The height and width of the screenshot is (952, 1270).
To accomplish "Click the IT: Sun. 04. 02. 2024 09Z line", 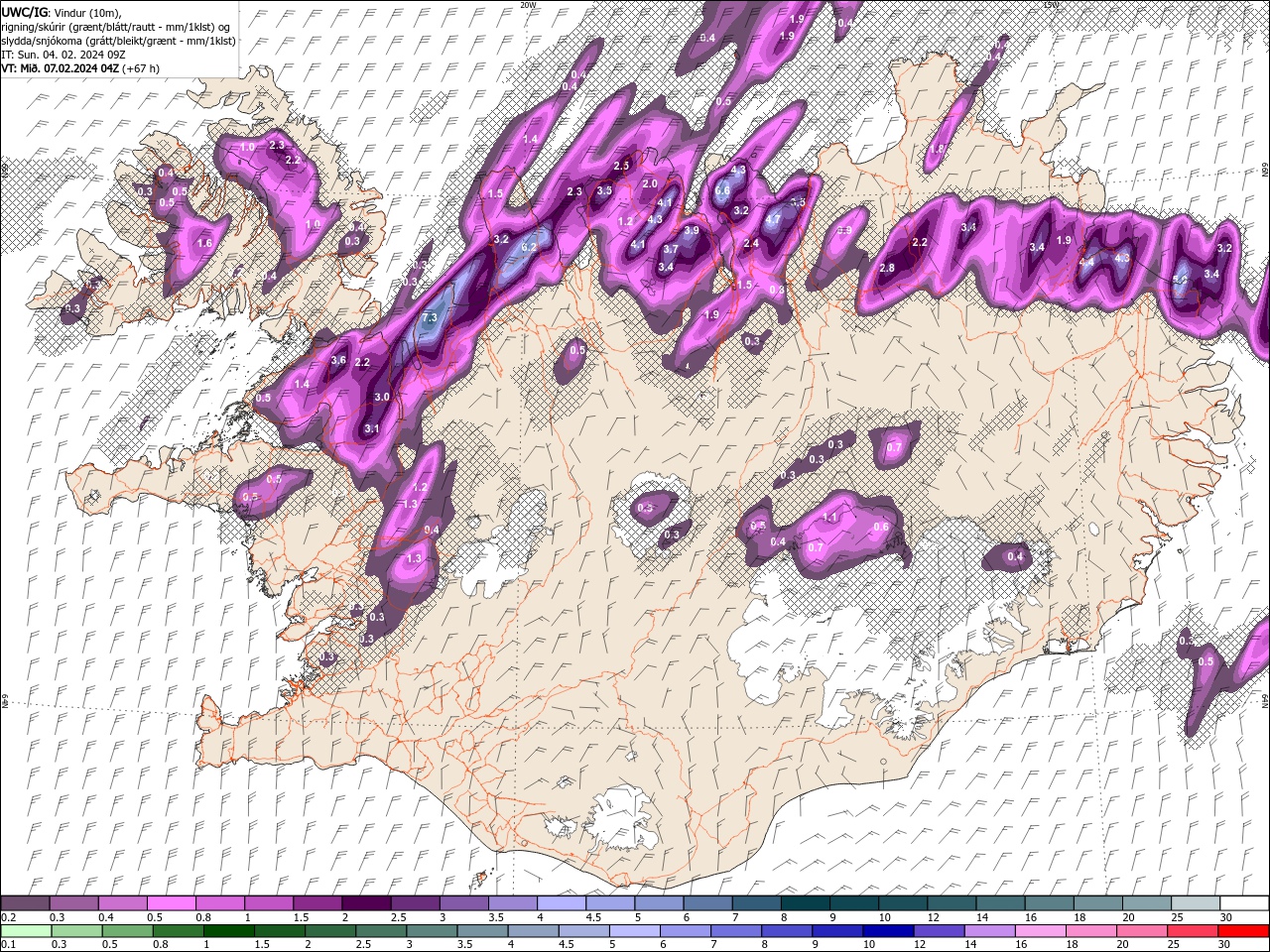I will coord(63,55).
